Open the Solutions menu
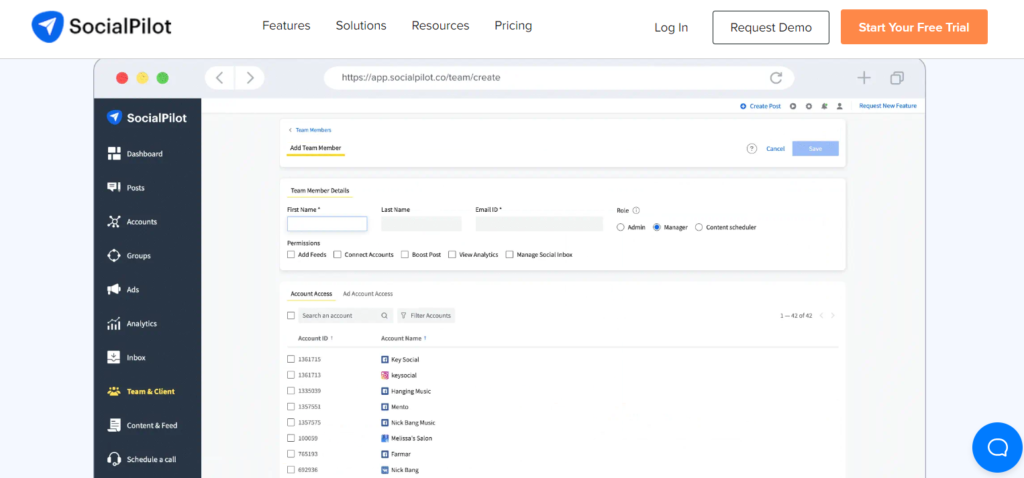Screen dimensions: 1024x478 point(361,26)
